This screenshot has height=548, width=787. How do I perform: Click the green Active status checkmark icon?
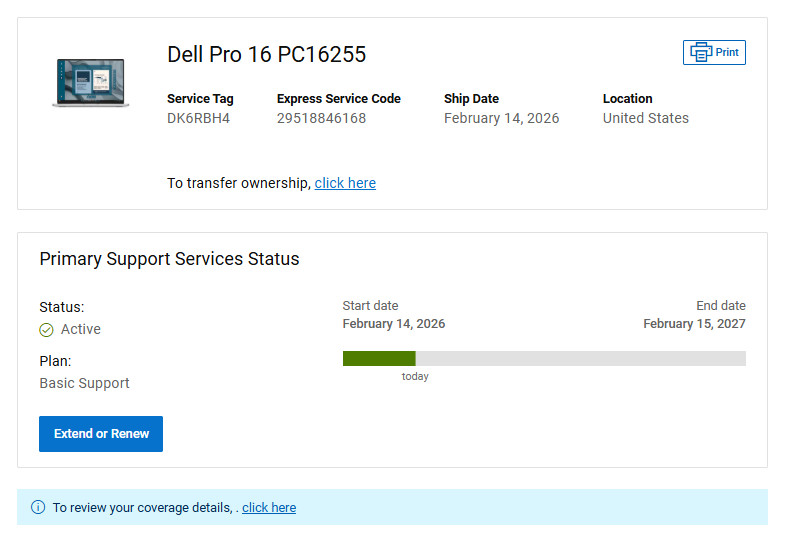pos(46,330)
